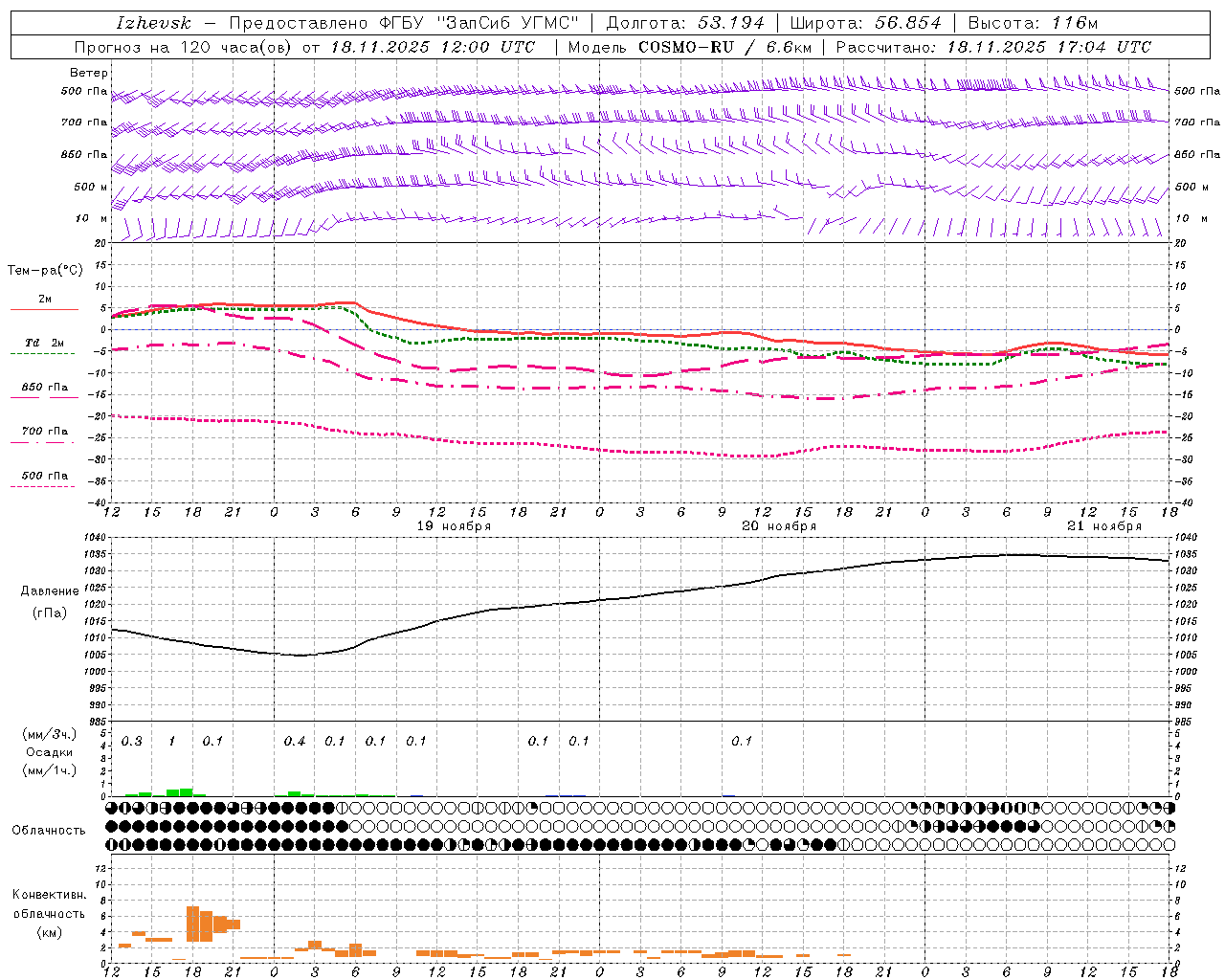The height and width of the screenshot is (980, 1225).
Task: Select the Тем-ра(°C) temperature panel label
Action: [45, 271]
